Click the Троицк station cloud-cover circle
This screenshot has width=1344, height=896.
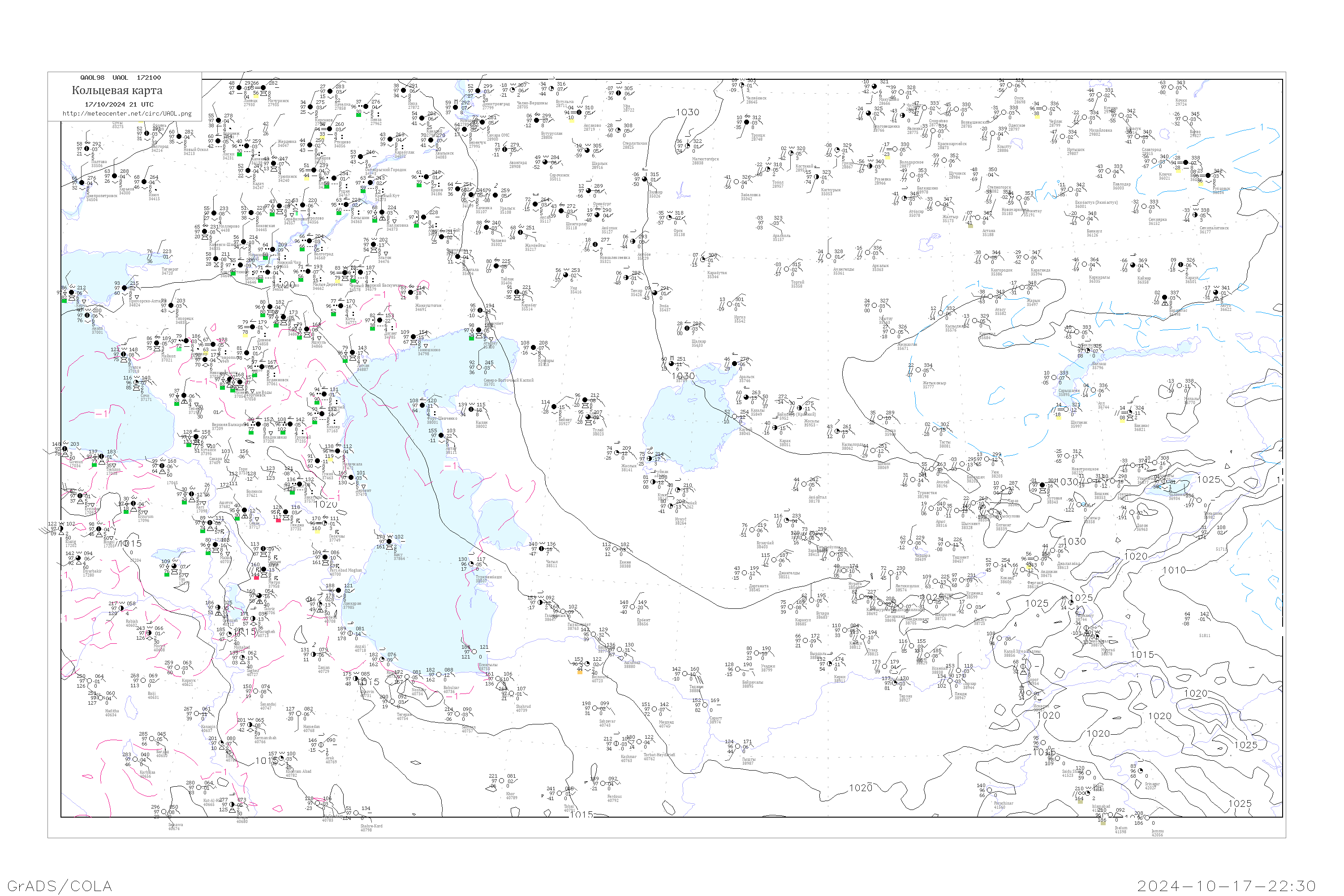pyautogui.click(x=747, y=122)
